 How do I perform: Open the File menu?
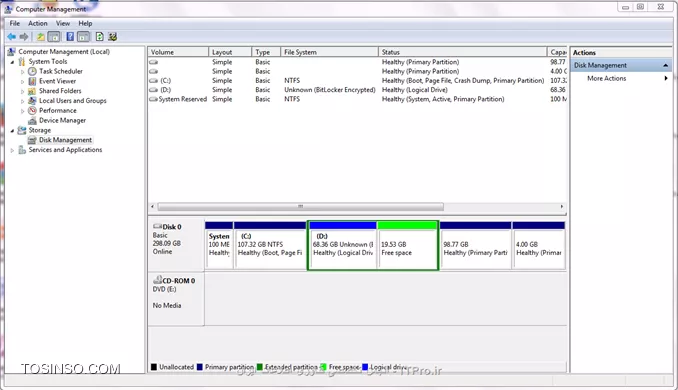(x=15, y=23)
